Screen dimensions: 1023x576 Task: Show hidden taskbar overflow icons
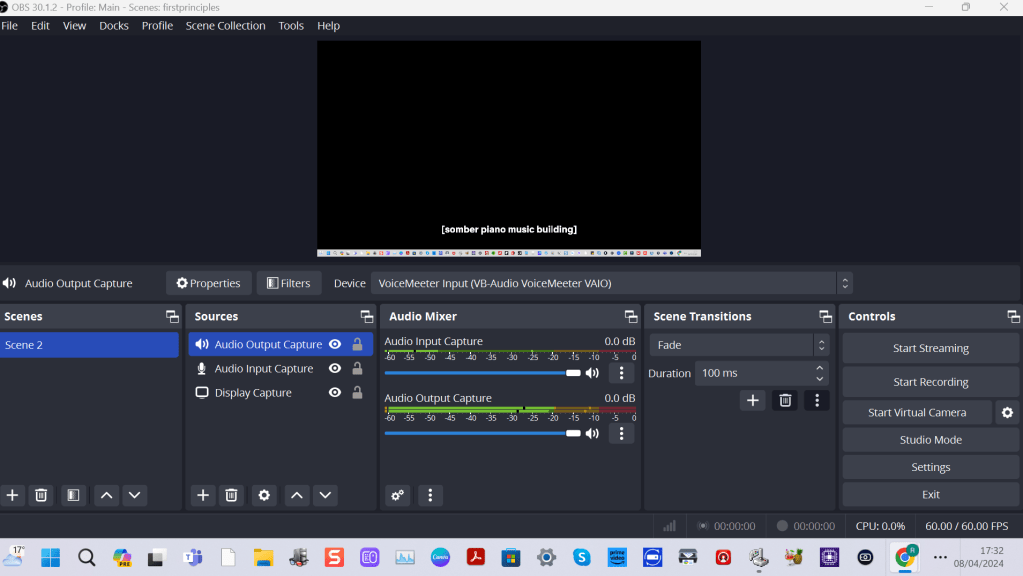pos(940,557)
